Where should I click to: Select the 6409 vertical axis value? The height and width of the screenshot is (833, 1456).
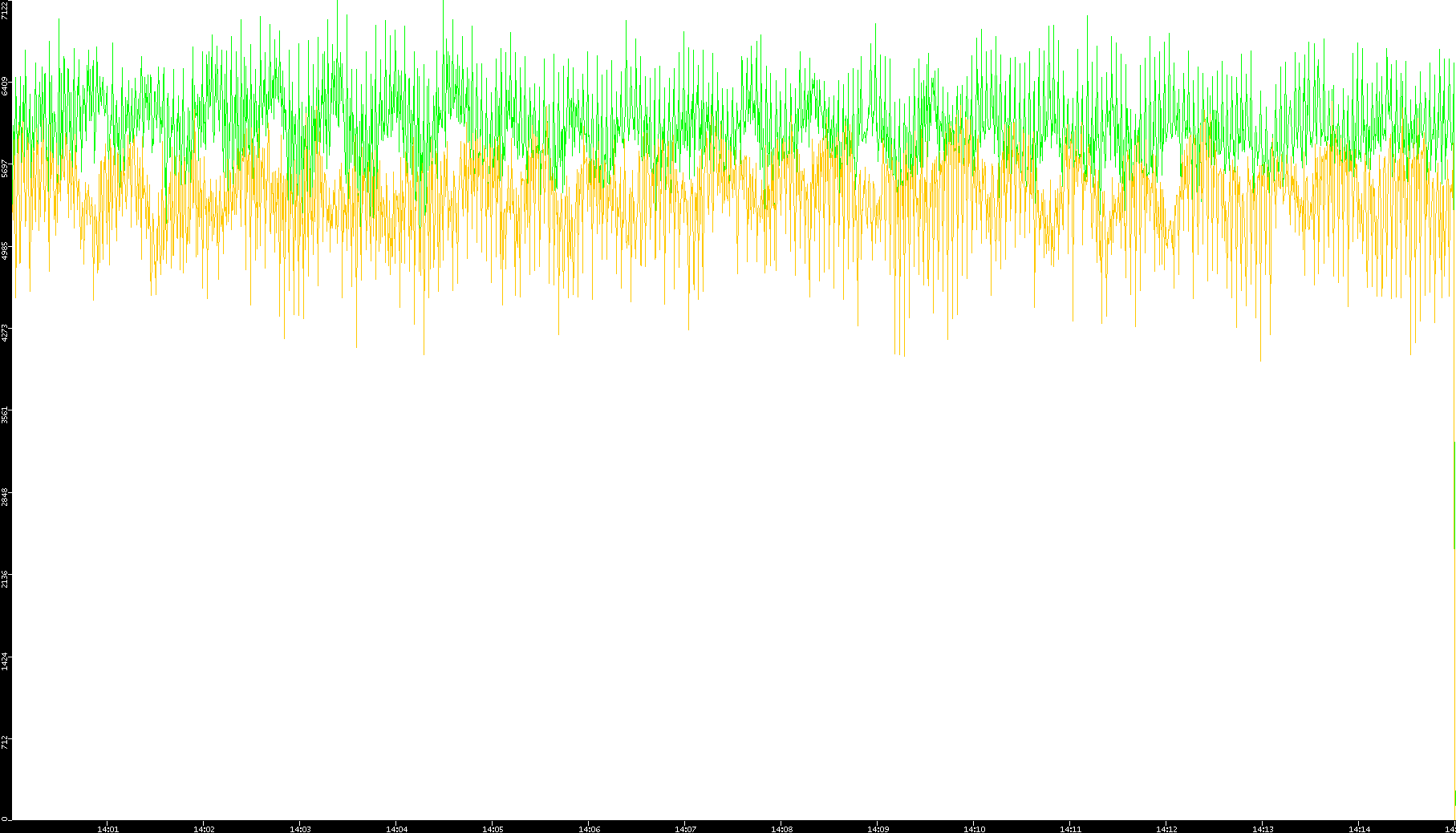point(6,86)
